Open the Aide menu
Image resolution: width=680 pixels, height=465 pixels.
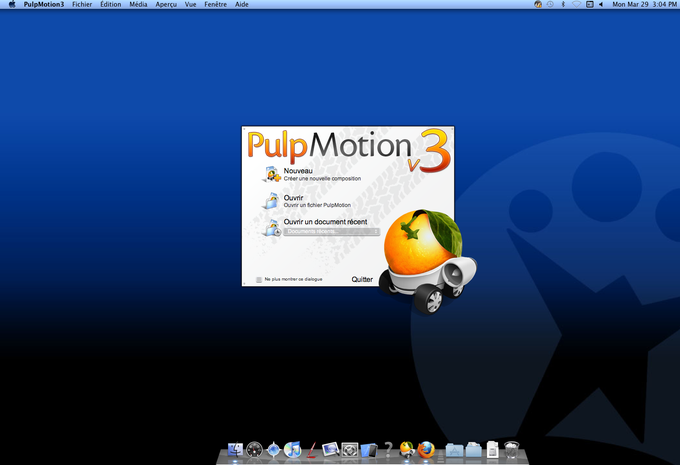(x=242, y=4)
